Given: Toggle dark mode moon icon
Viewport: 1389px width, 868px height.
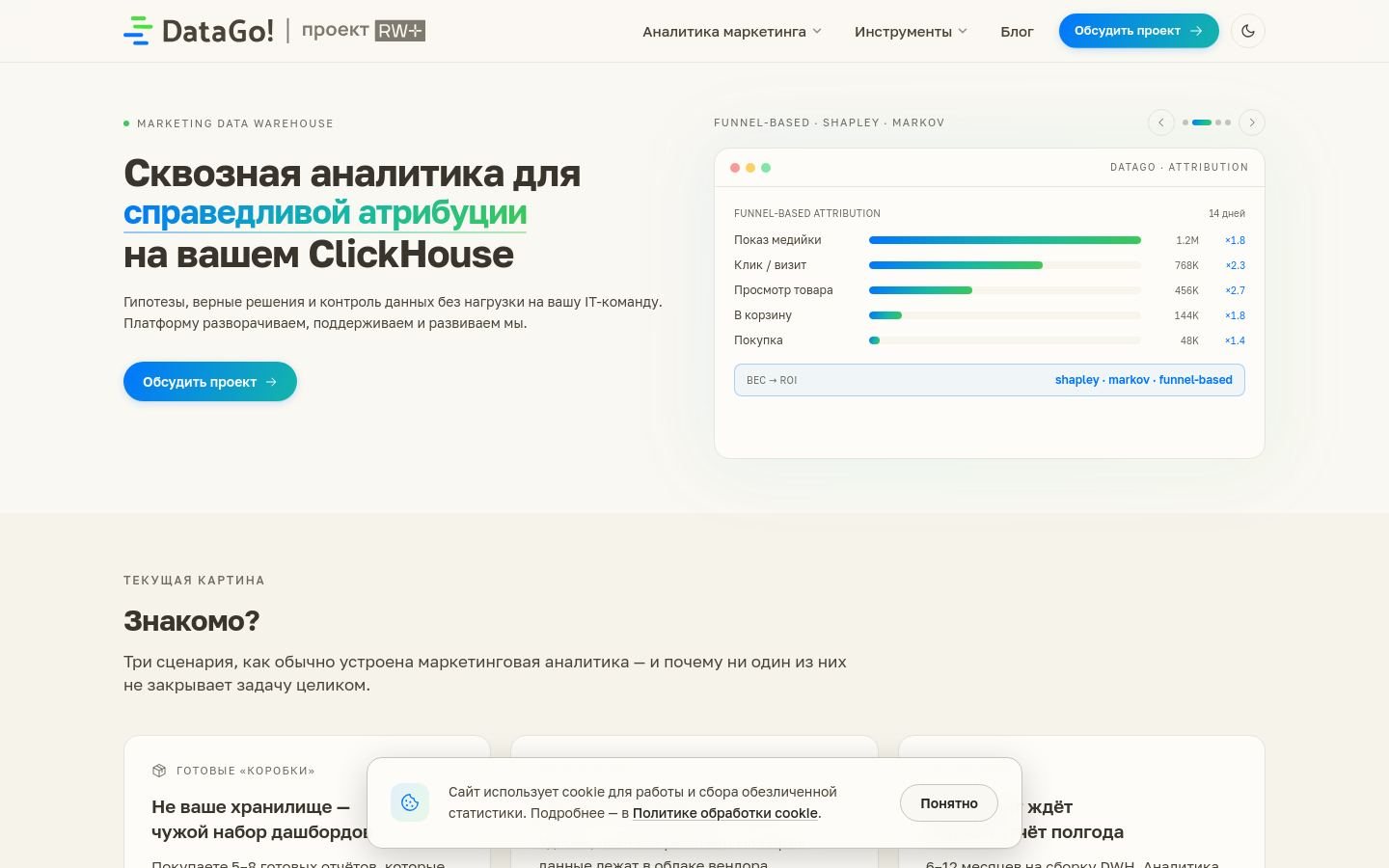Looking at the screenshot, I should (1248, 31).
